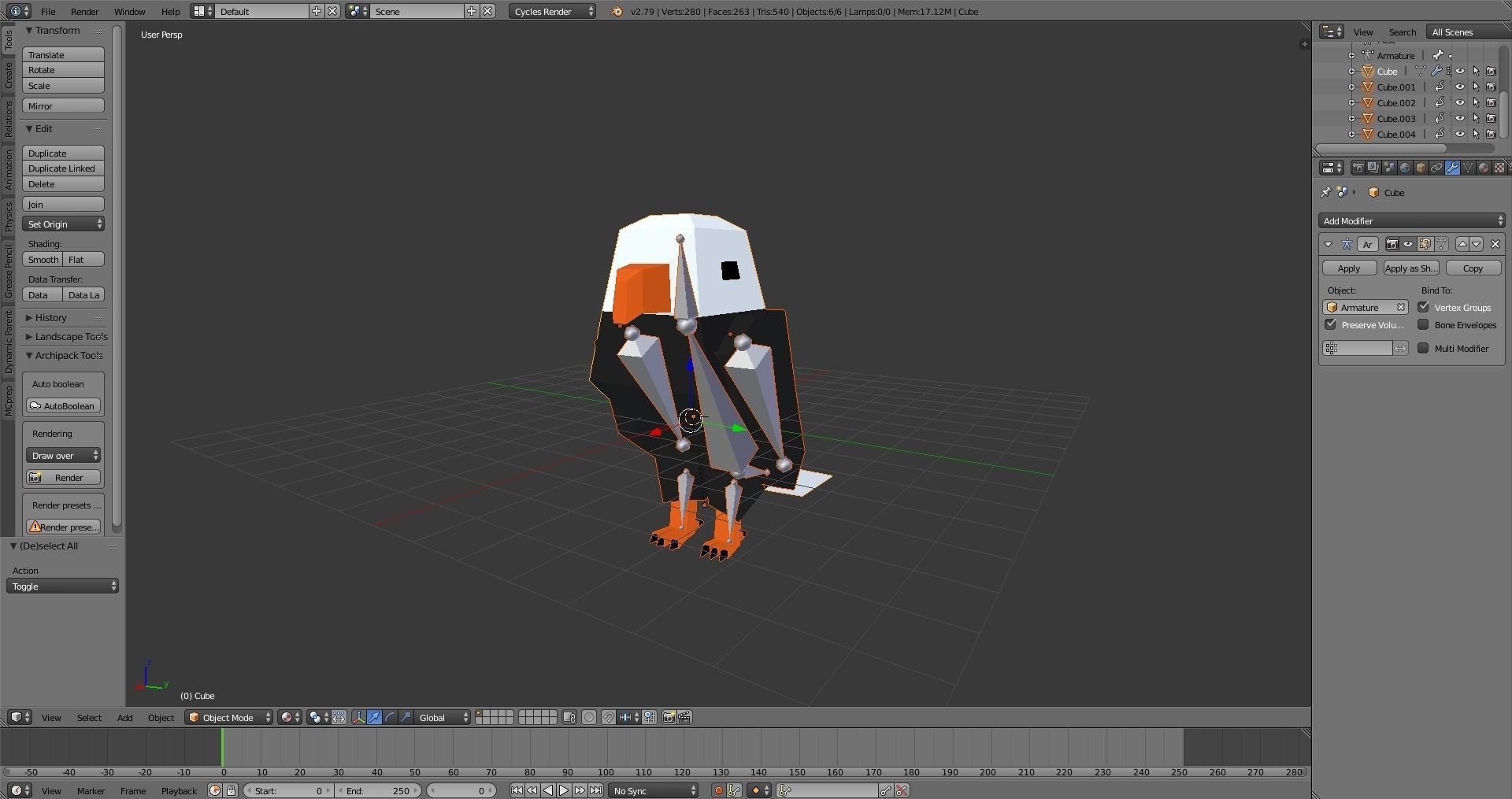Open the File menu
The image size is (1512, 799).
click(x=48, y=11)
